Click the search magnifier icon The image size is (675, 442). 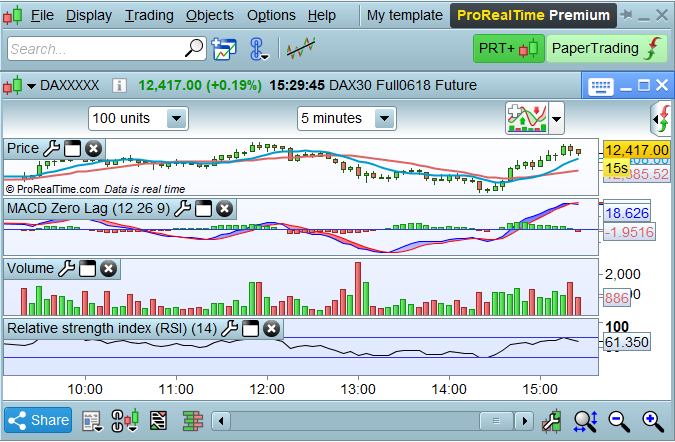pyautogui.click(x=194, y=48)
